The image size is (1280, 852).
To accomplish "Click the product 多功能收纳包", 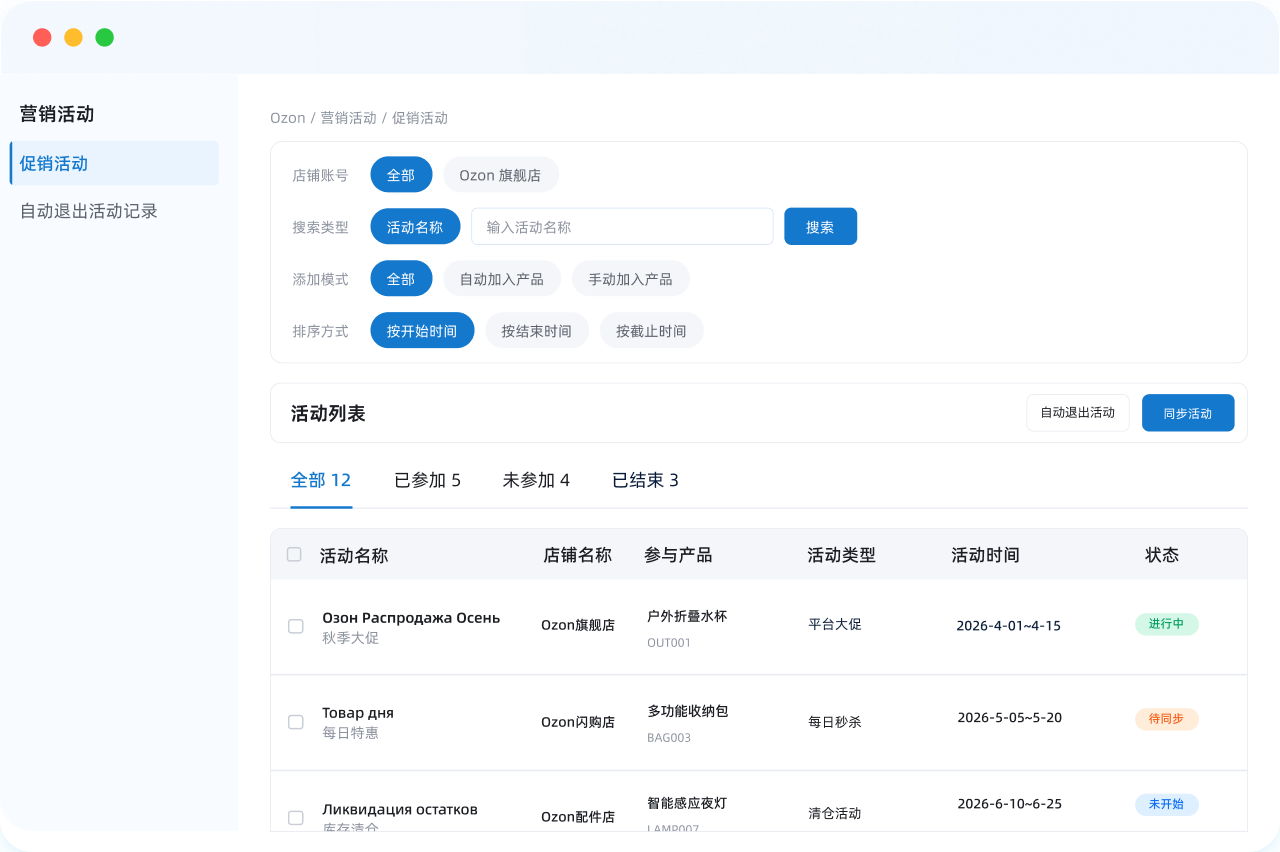I will pos(688,711).
